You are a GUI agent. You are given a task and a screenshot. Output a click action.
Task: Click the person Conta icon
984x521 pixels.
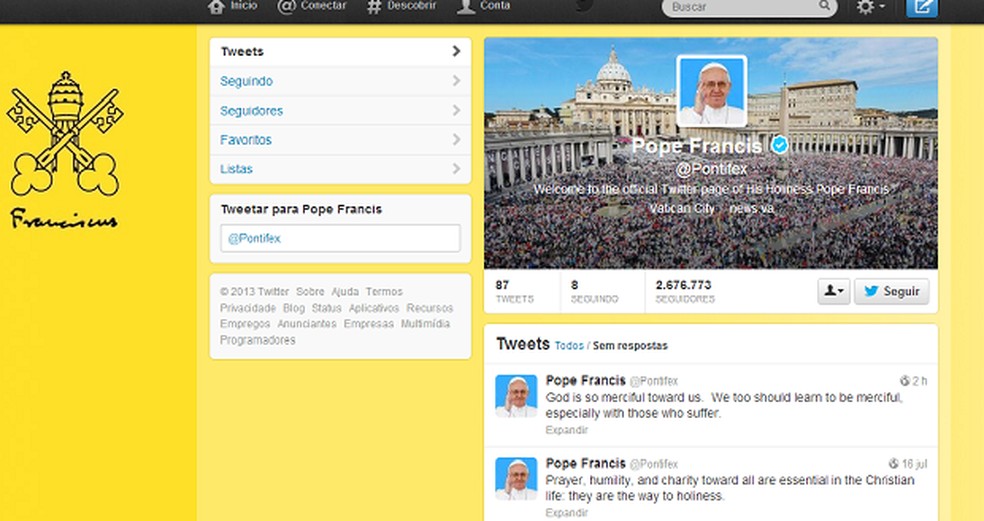tap(466, 6)
